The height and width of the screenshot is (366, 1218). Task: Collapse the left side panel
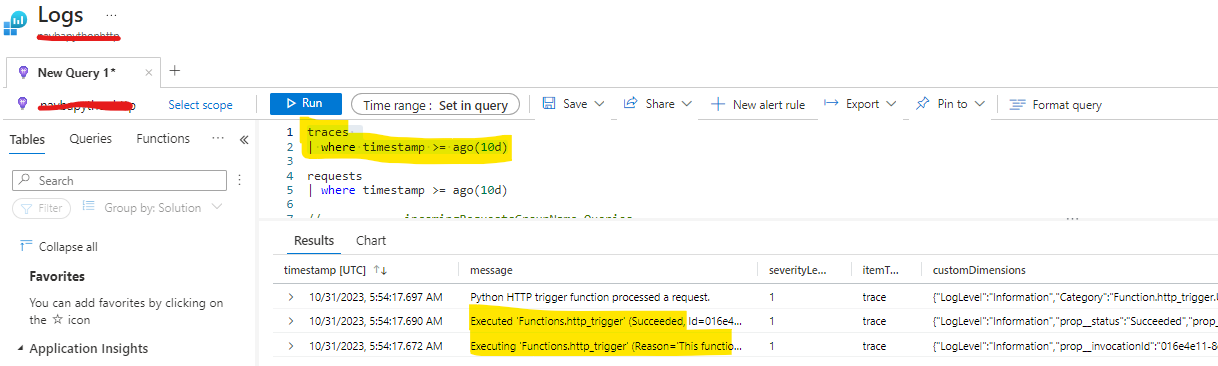pyautogui.click(x=243, y=140)
